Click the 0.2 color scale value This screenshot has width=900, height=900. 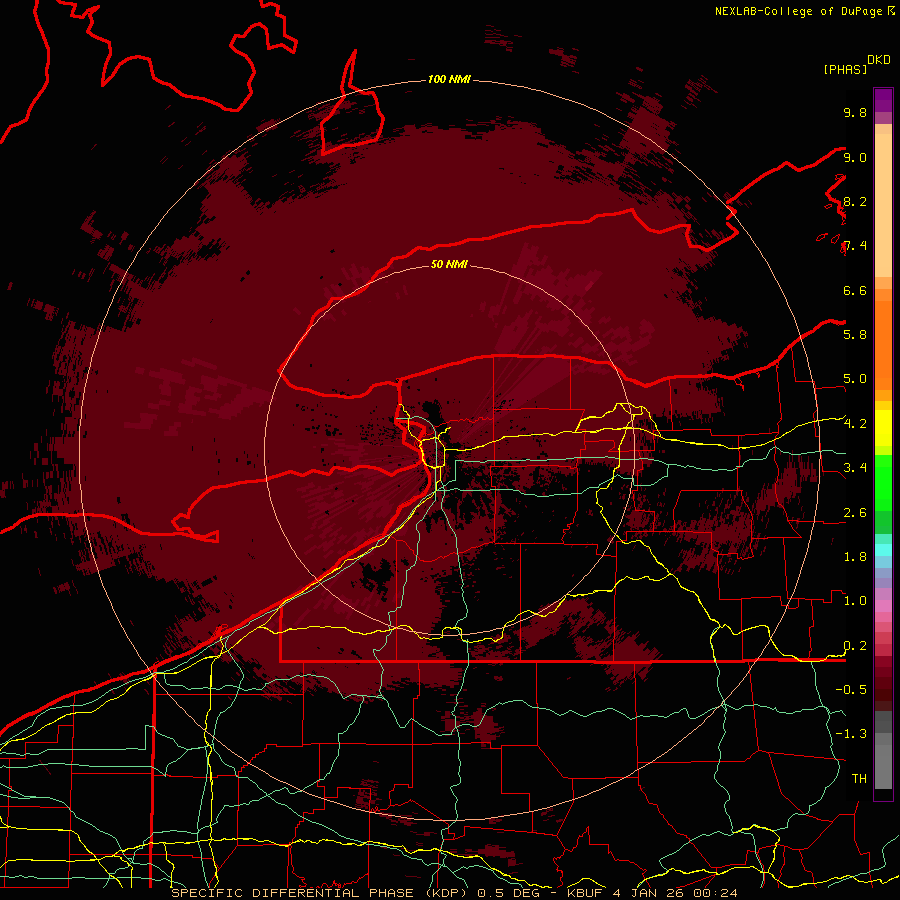tap(855, 646)
